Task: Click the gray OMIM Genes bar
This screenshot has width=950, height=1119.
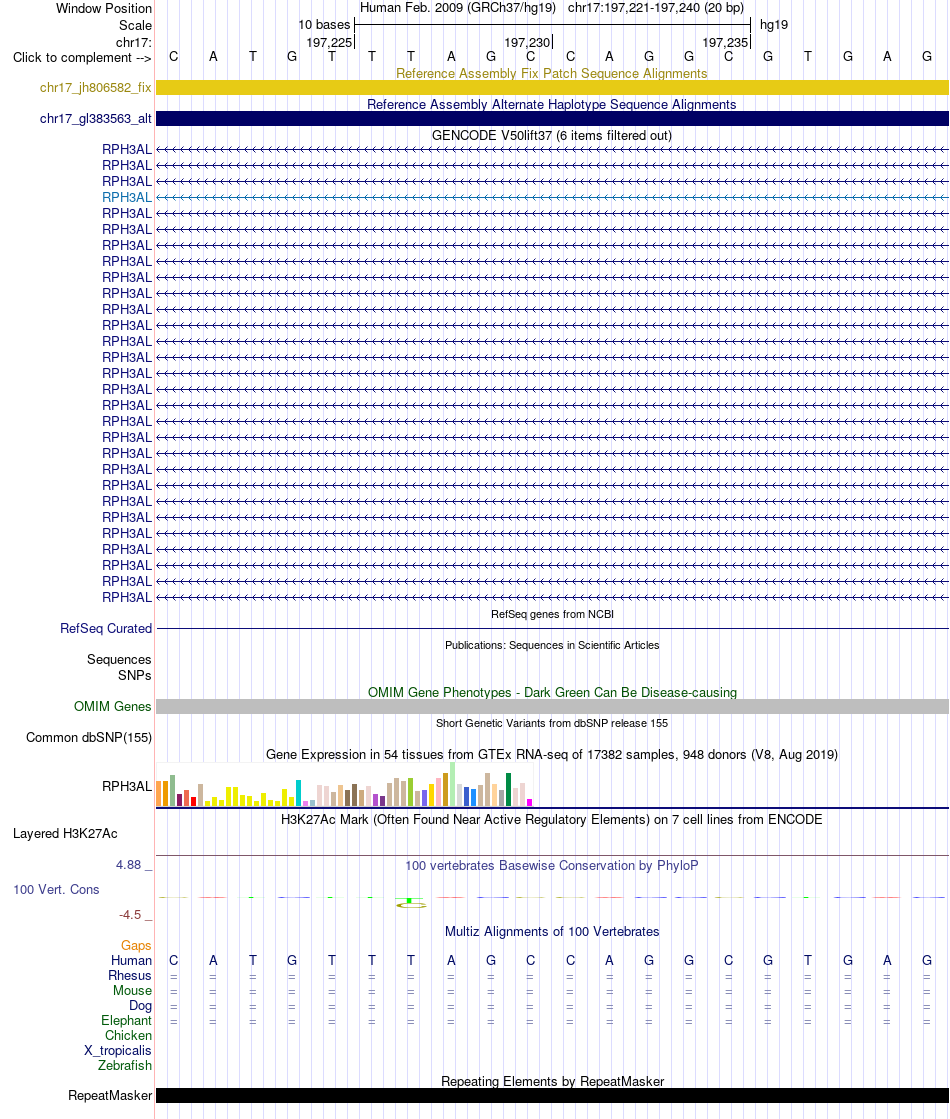Action: click(552, 707)
